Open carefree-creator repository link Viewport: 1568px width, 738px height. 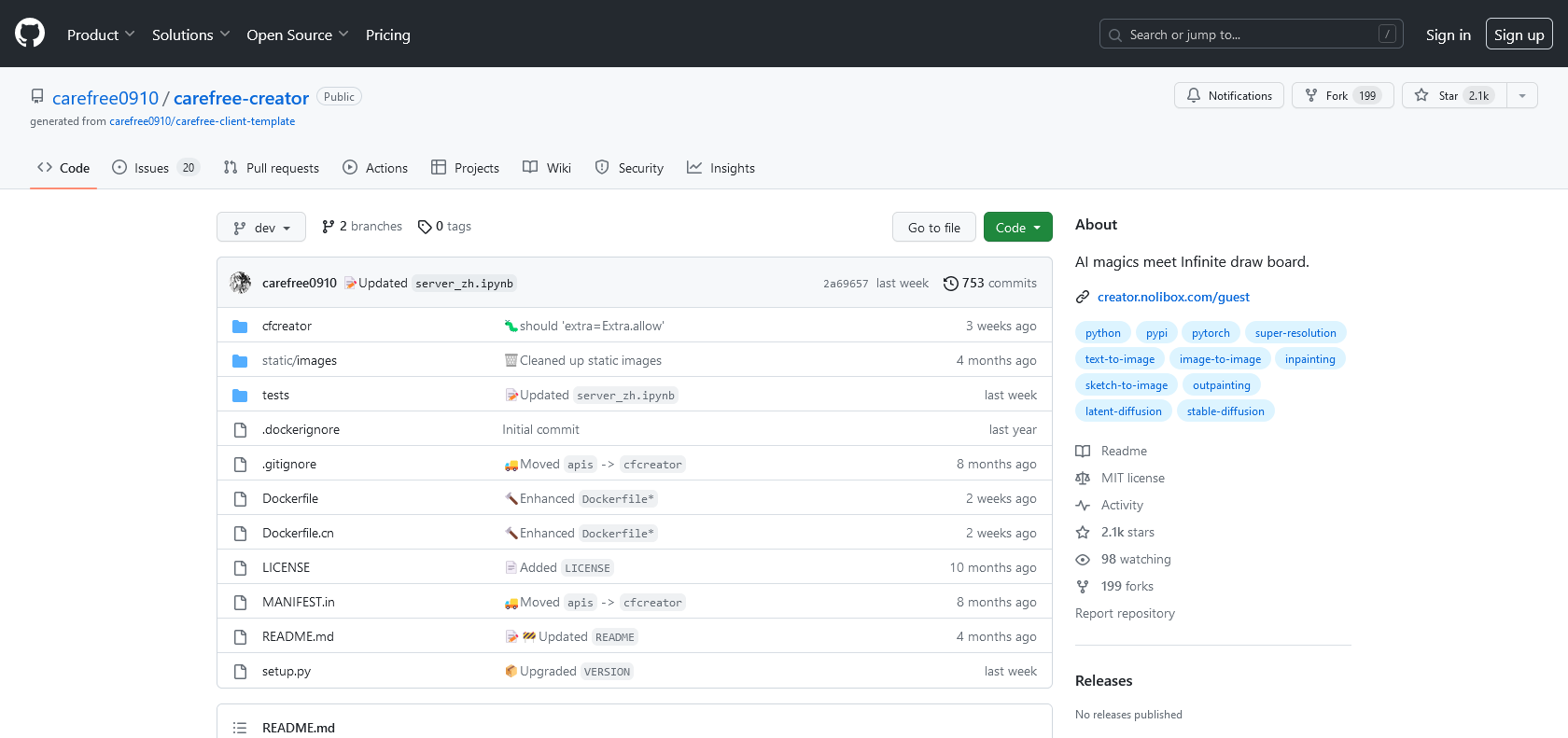coord(241,98)
